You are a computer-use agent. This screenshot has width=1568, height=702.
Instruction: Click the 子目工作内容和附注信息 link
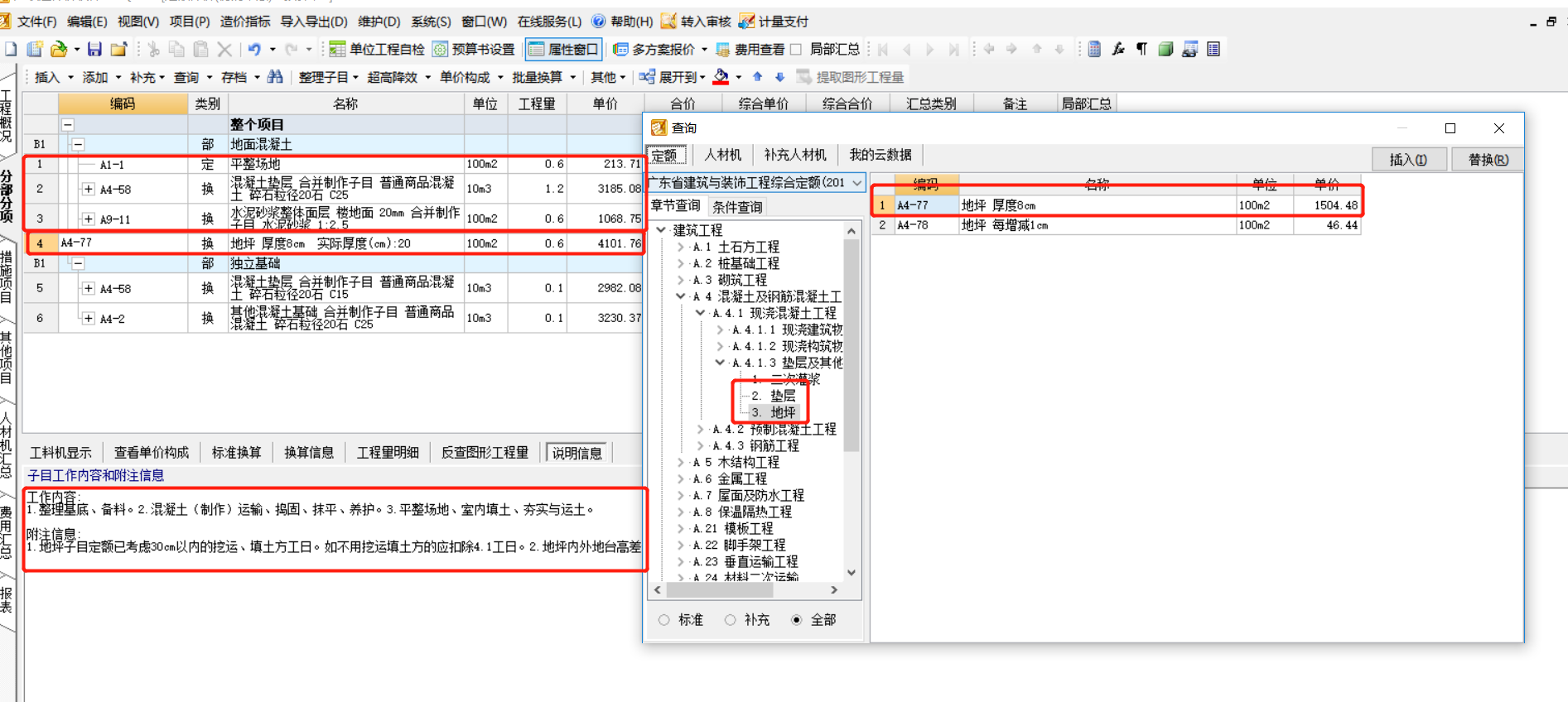click(x=96, y=475)
